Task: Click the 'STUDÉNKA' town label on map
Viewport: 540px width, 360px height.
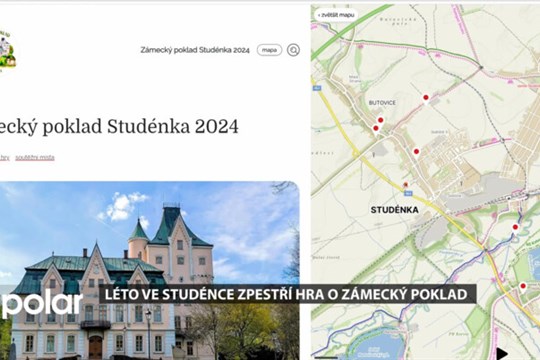Action: click(x=395, y=210)
